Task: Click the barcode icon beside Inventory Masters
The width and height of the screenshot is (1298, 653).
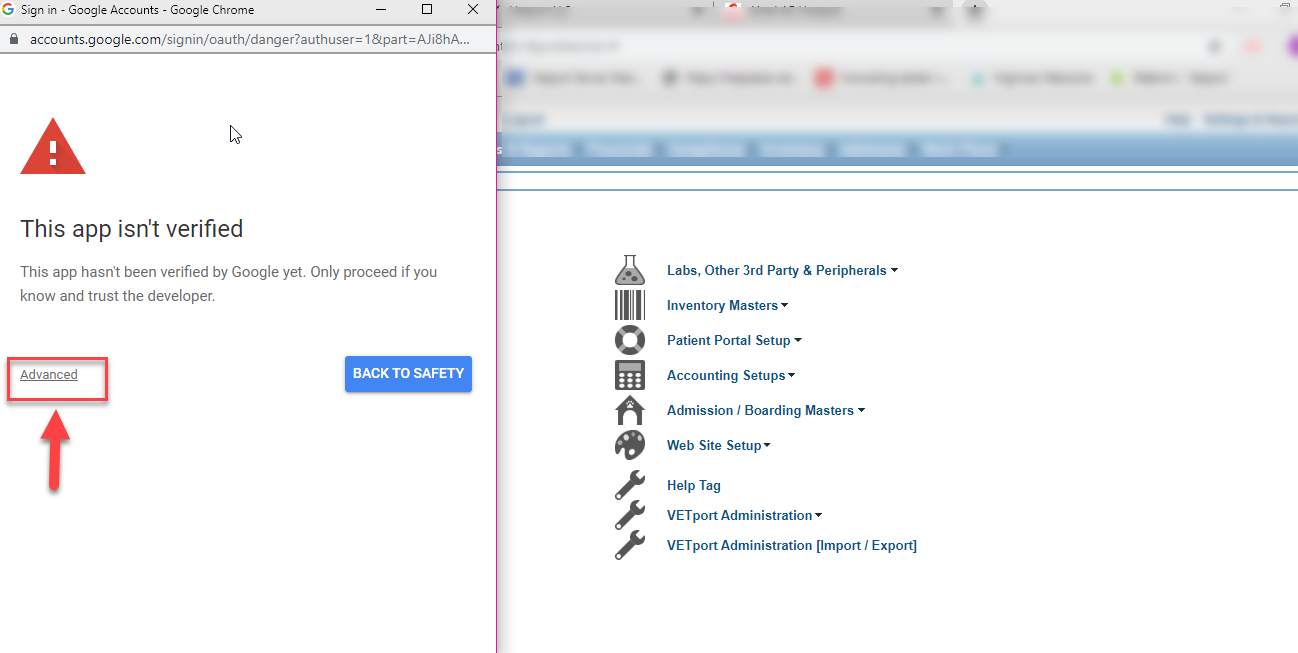Action: click(629, 305)
